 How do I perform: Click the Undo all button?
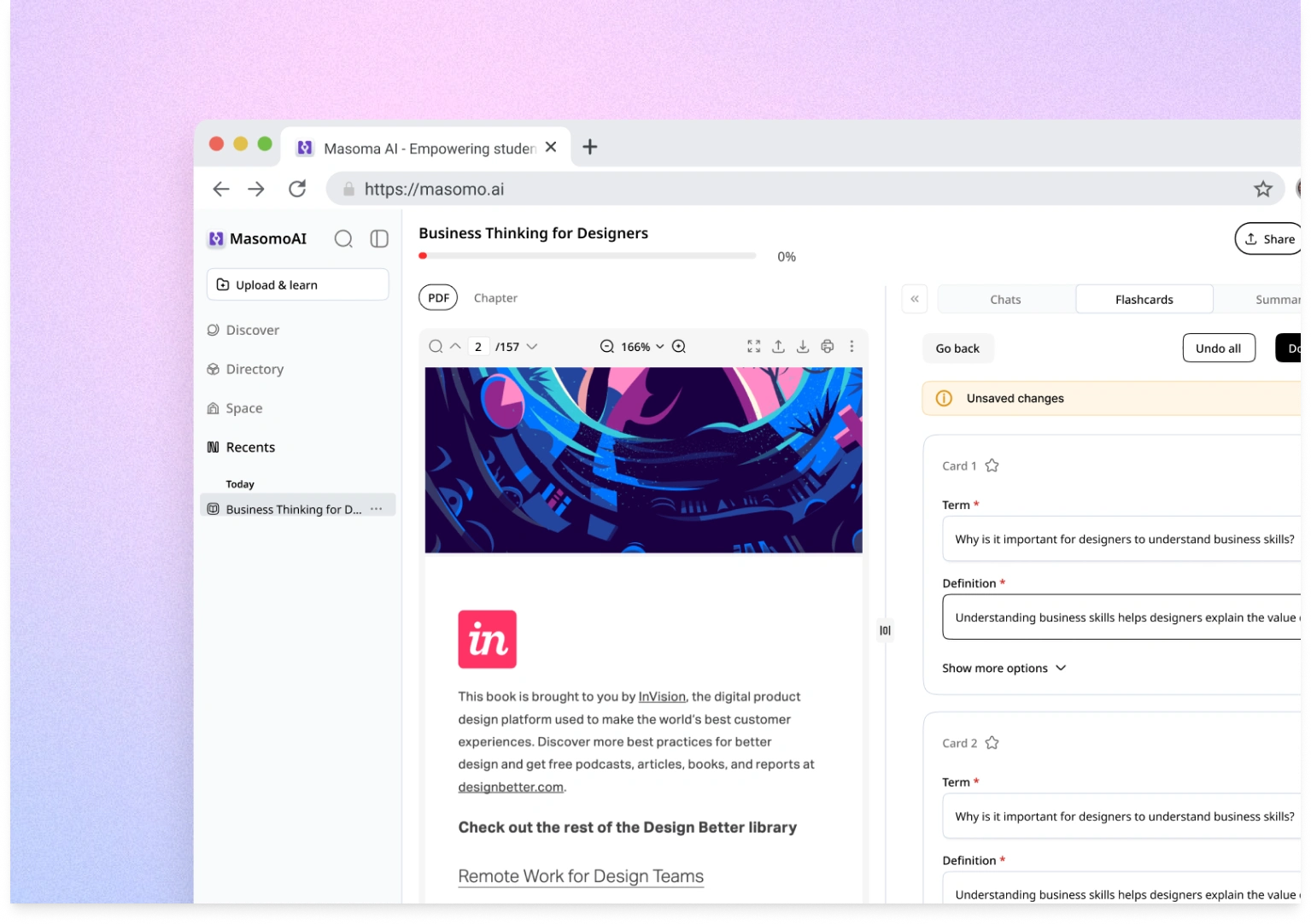click(x=1219, y=348)
